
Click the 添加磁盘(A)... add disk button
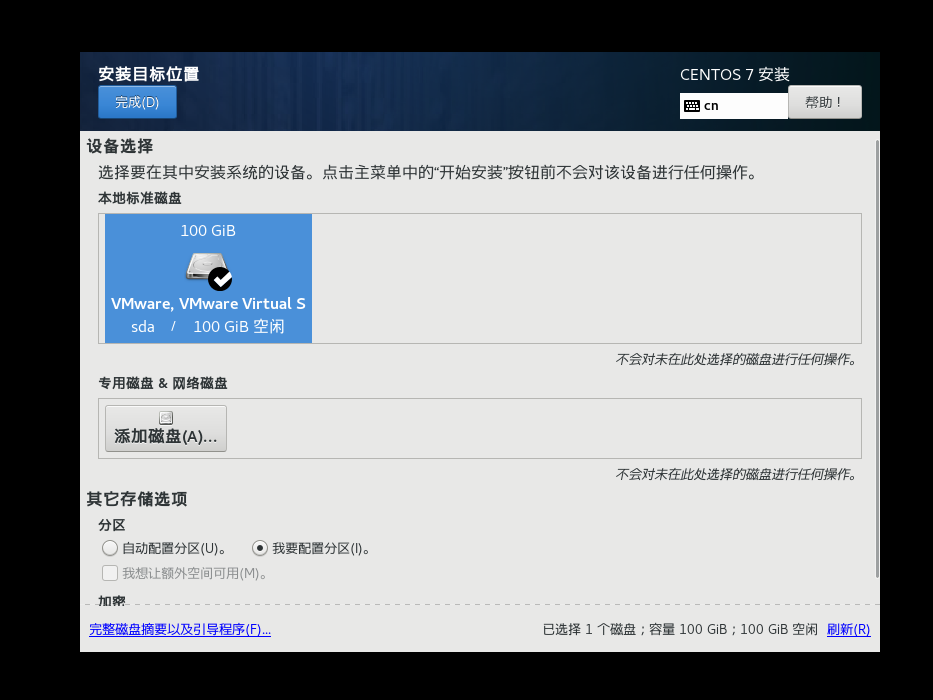[166, 429]
